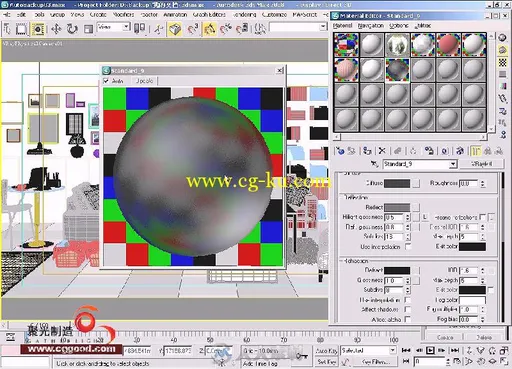
Task: Open the named selection sets dropdown
Action: coord(298,27)
